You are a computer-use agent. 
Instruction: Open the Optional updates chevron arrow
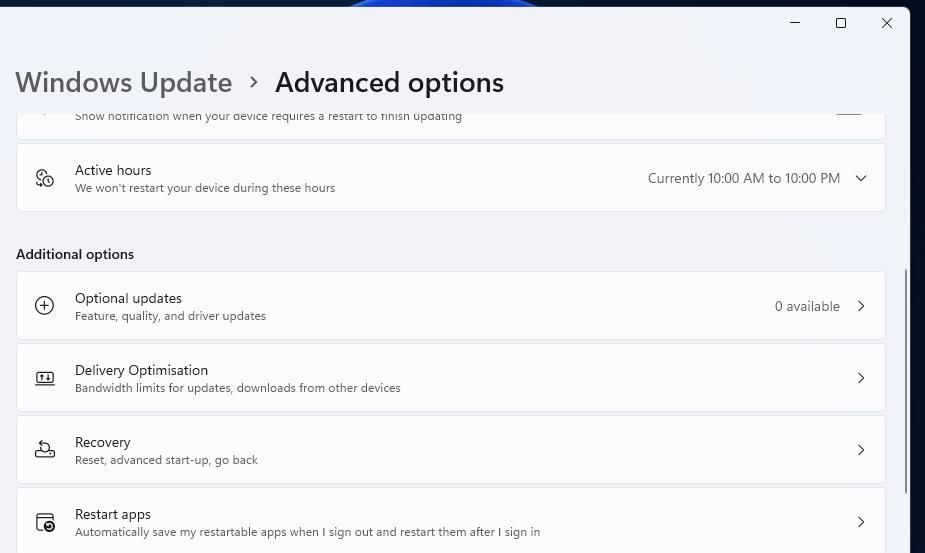861,306
